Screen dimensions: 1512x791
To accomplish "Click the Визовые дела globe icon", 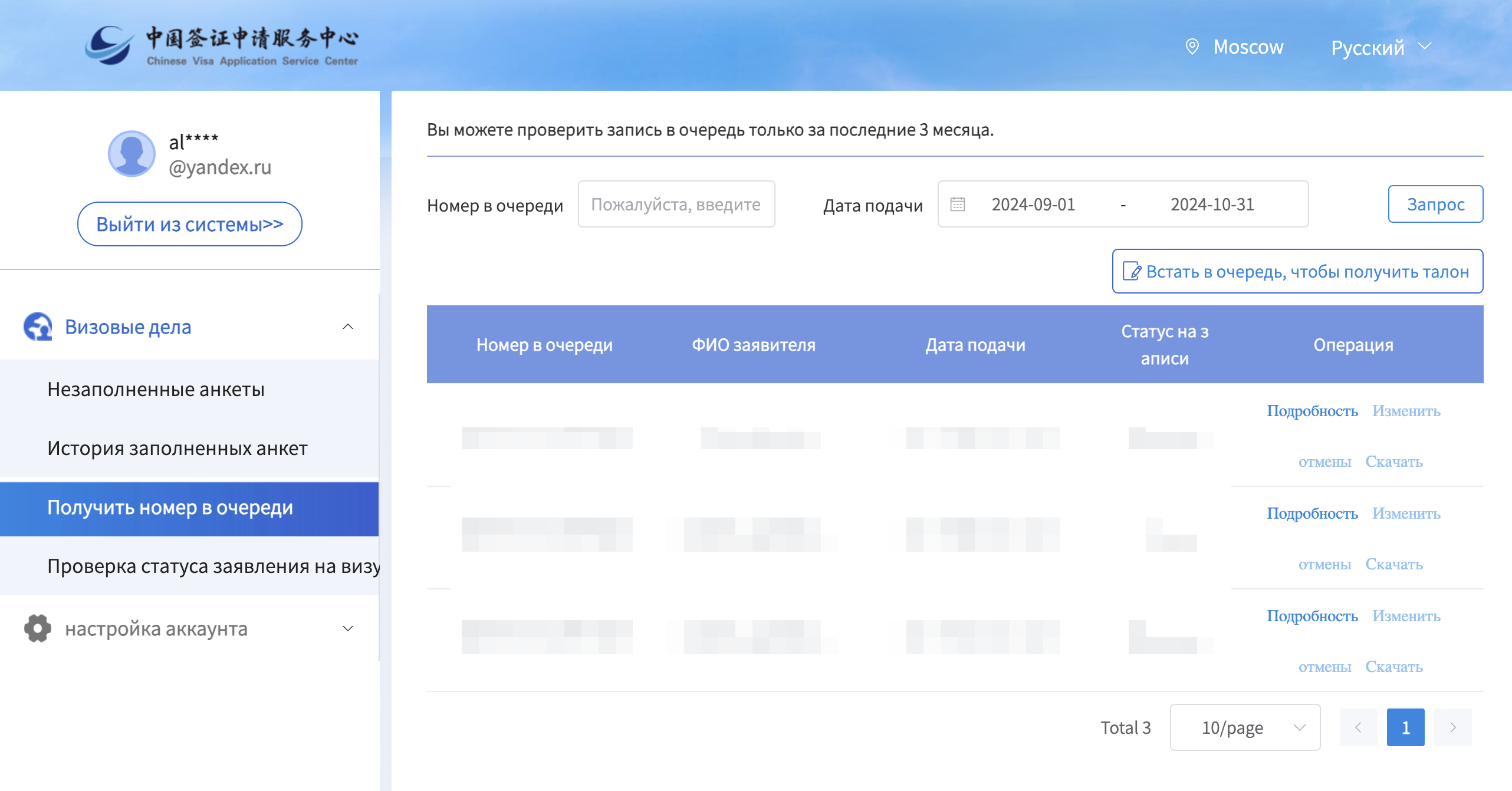I will coord(38,327).
